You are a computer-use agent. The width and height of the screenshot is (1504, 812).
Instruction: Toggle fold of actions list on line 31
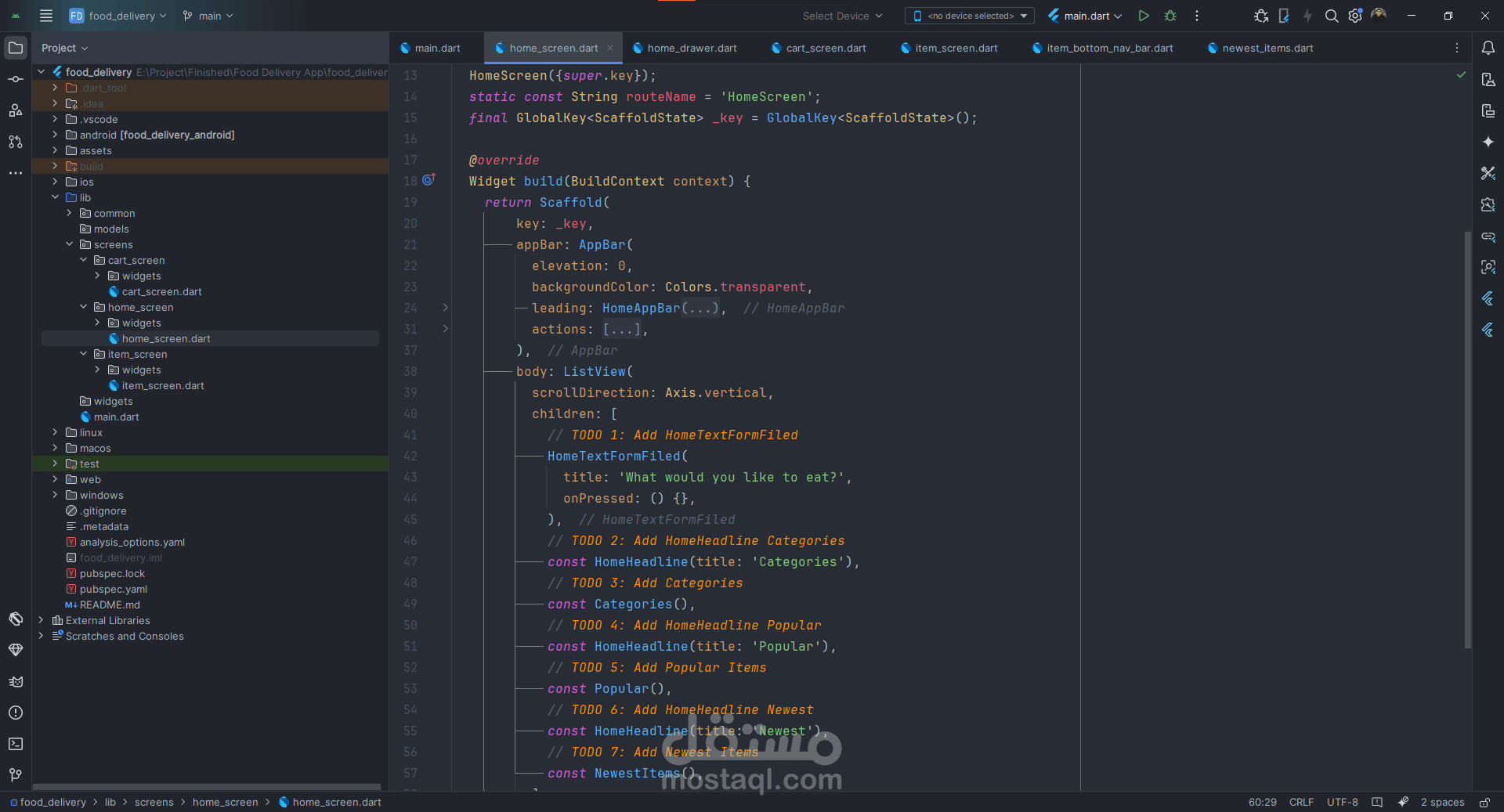[x=445, y=329]
